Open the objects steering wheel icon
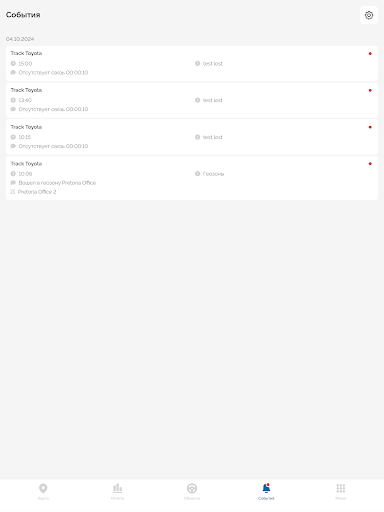This screenshot has height=512, width=384. [x=192, y=488]
